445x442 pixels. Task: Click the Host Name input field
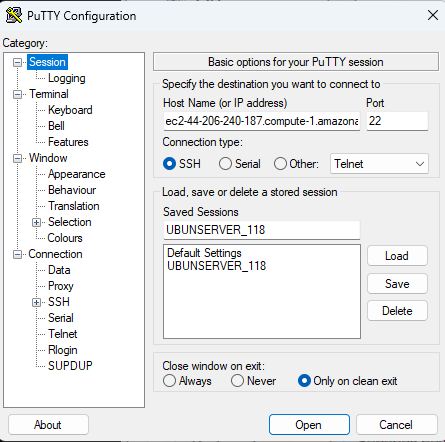[262, 121]
